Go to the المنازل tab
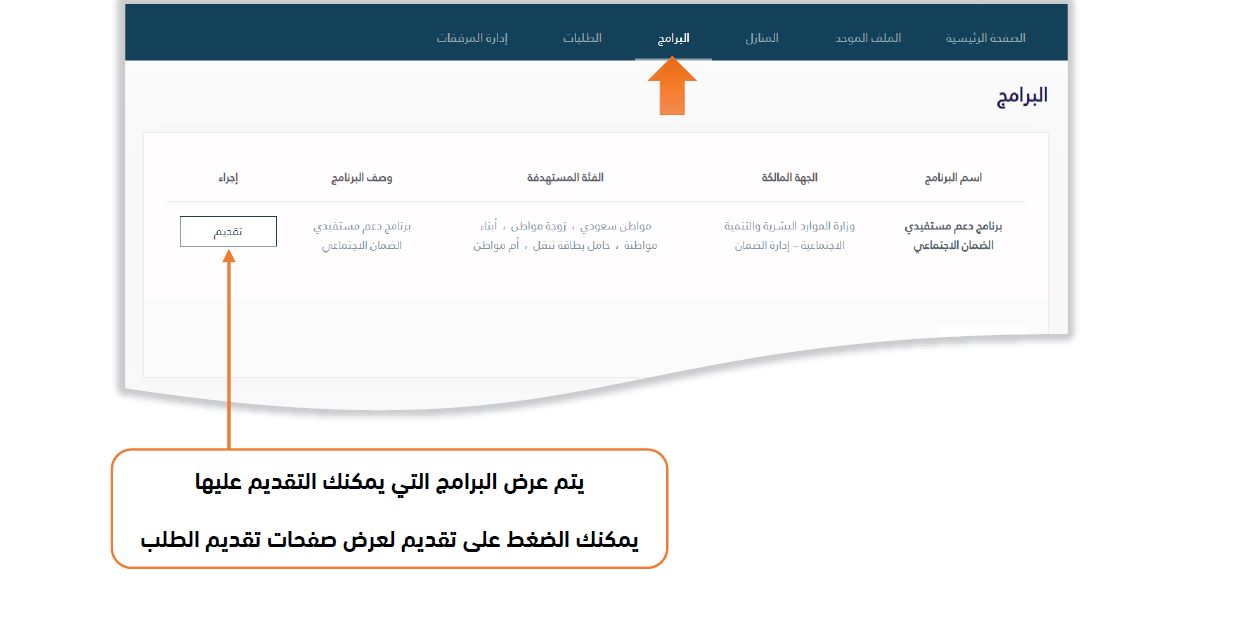The height and width of the screenshot is (619, 1244). point(762,38)
